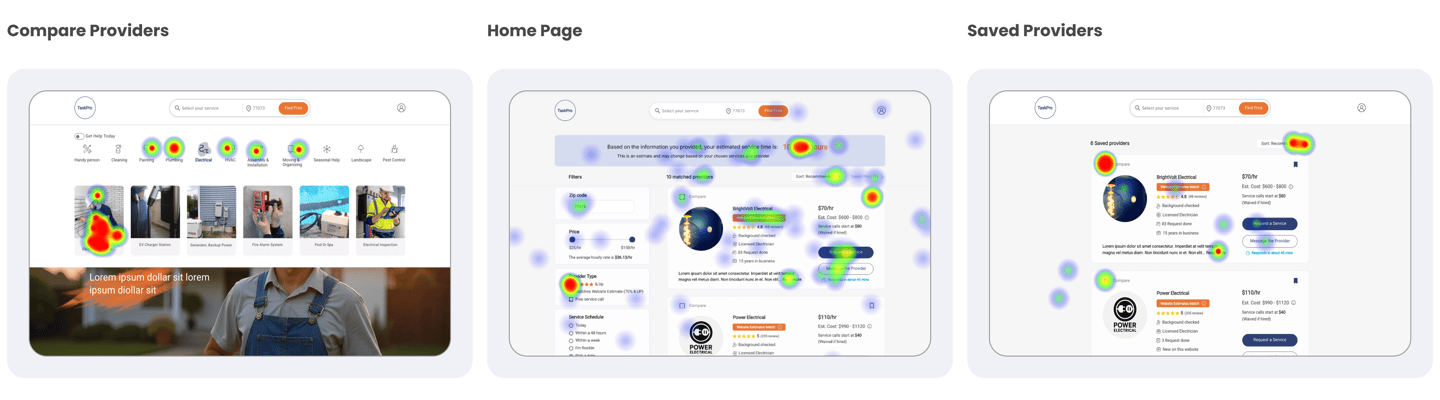Unsave Power Electrical bookmark in Saved Providers

1295,281
